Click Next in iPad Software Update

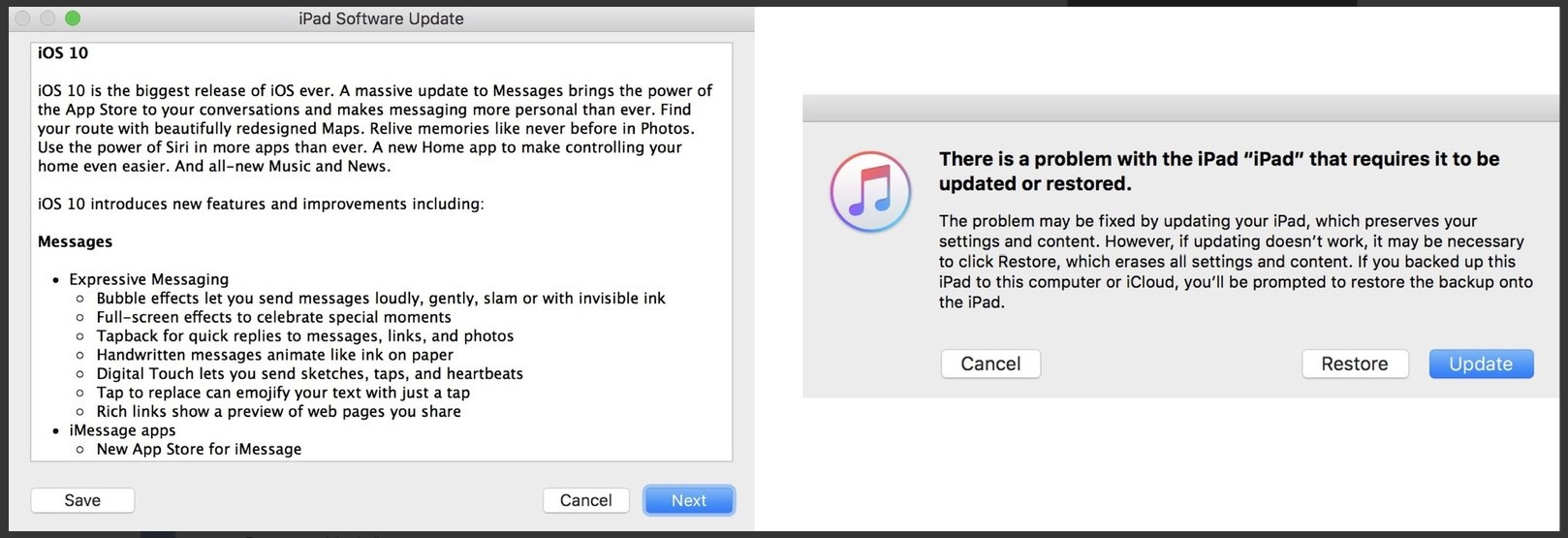coord(689,500)
